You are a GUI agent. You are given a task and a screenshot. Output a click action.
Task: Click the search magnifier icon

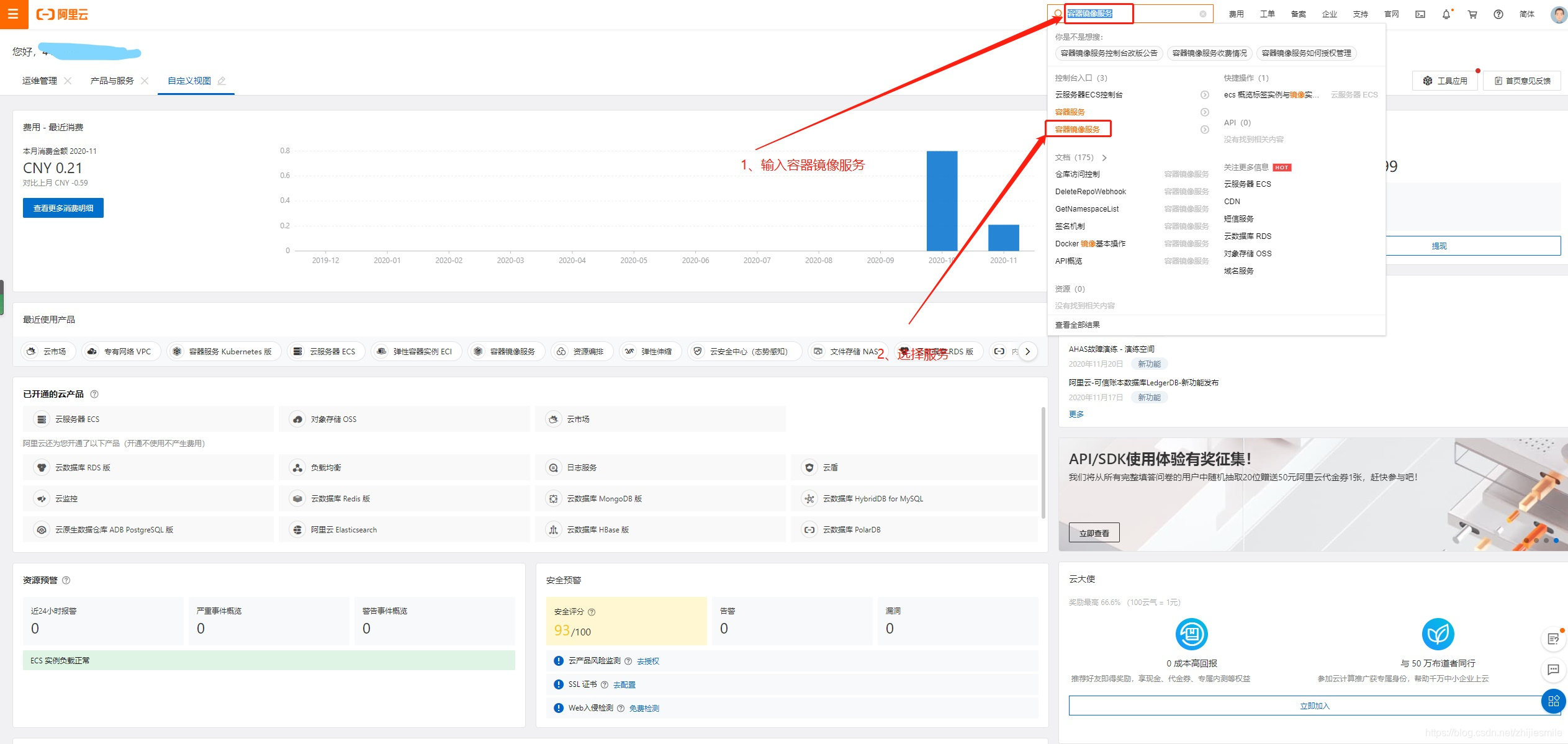coord(1058,14)
